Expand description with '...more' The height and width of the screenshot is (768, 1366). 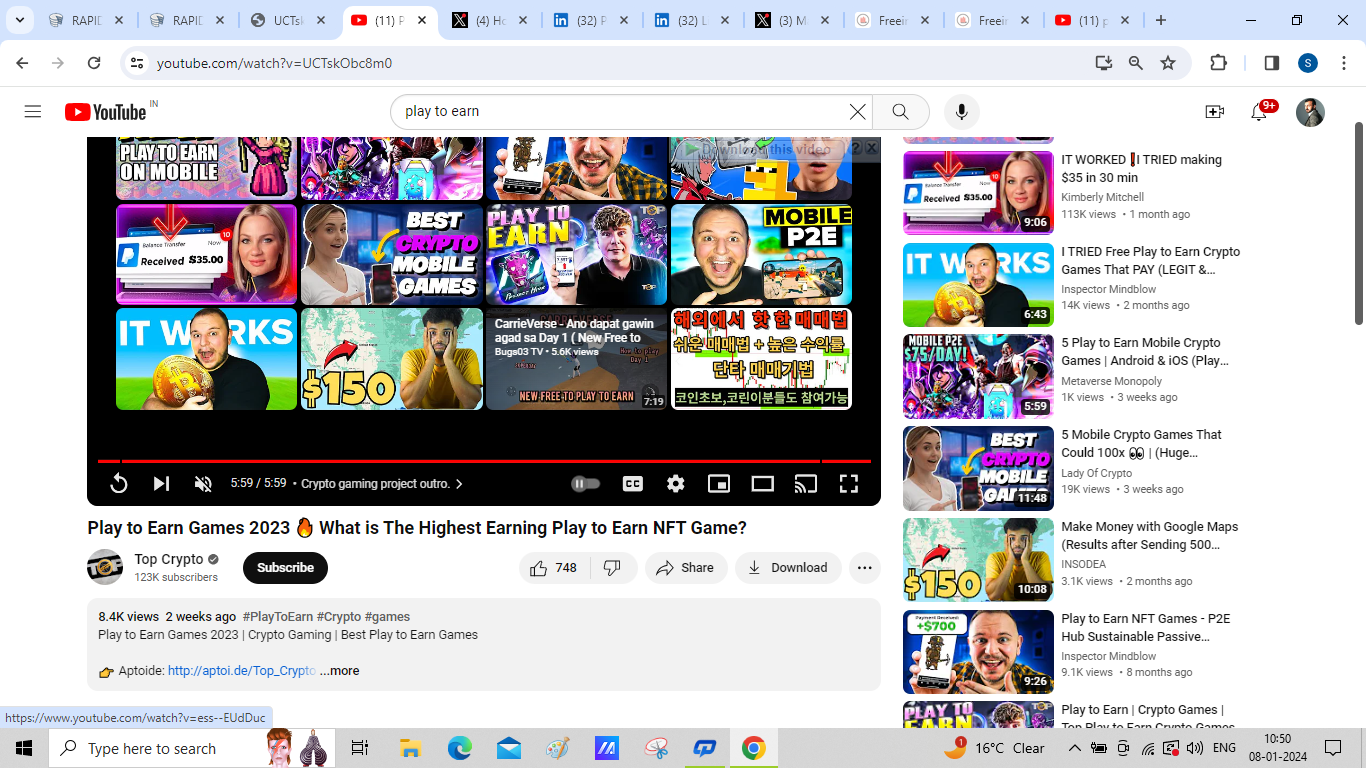[x=340, y=671]
